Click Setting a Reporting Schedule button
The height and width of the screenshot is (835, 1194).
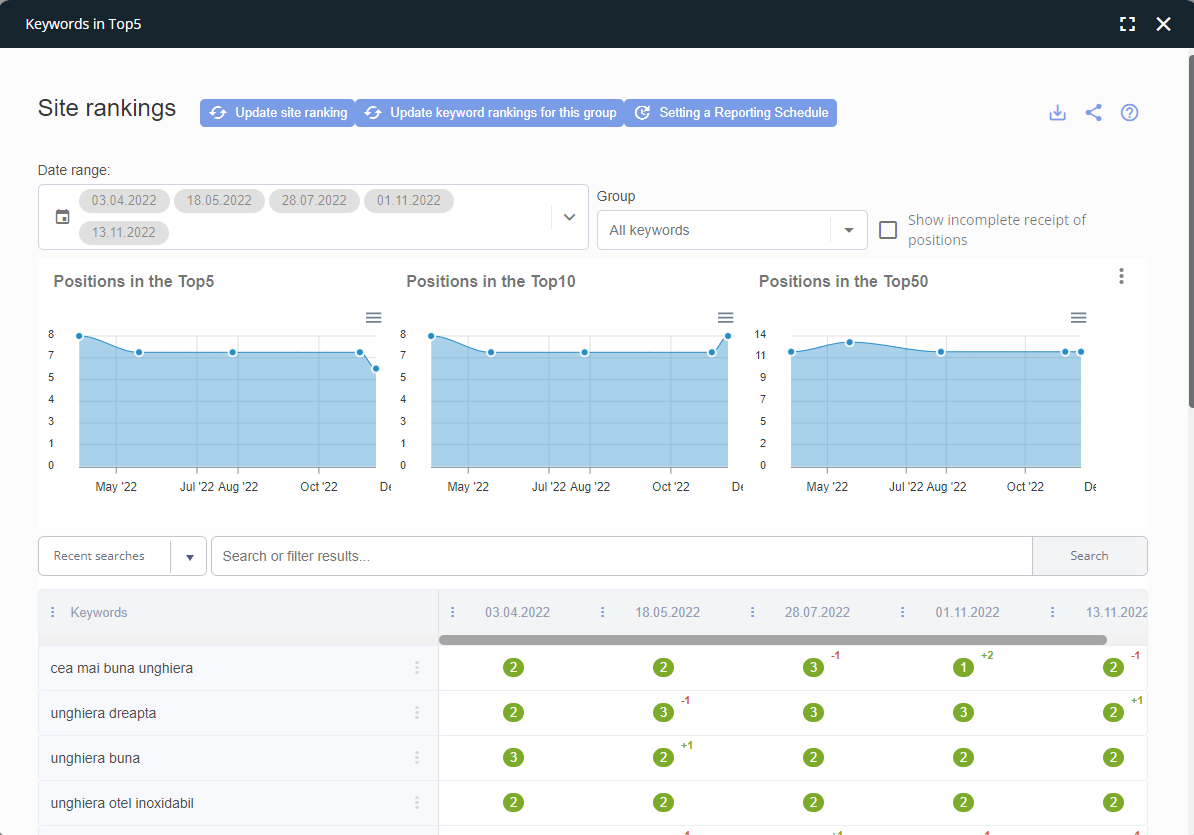coord(730,113)
